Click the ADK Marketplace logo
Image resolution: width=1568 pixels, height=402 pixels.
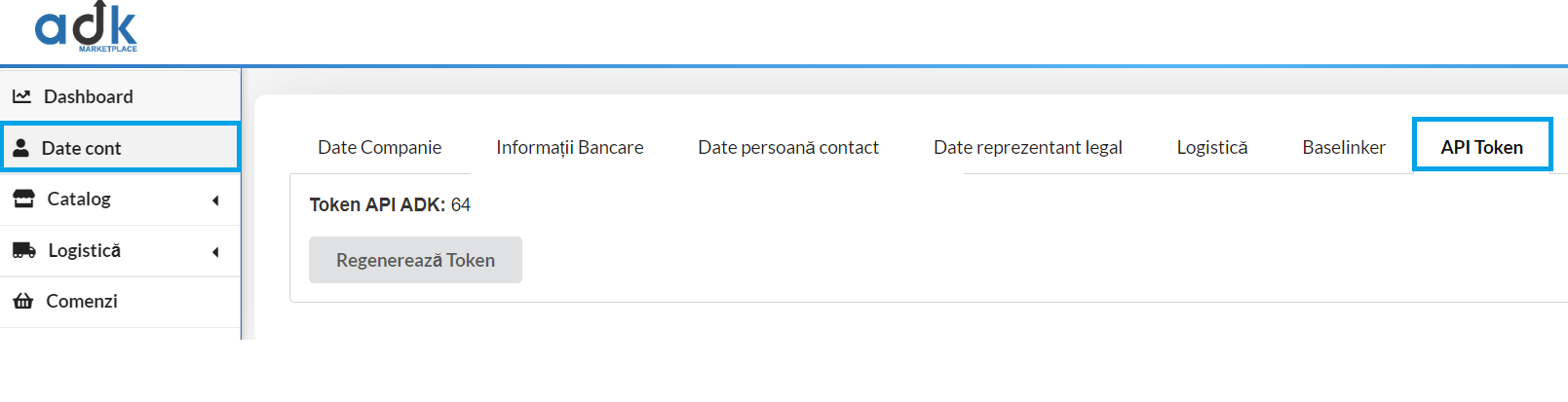pos(86,26)
